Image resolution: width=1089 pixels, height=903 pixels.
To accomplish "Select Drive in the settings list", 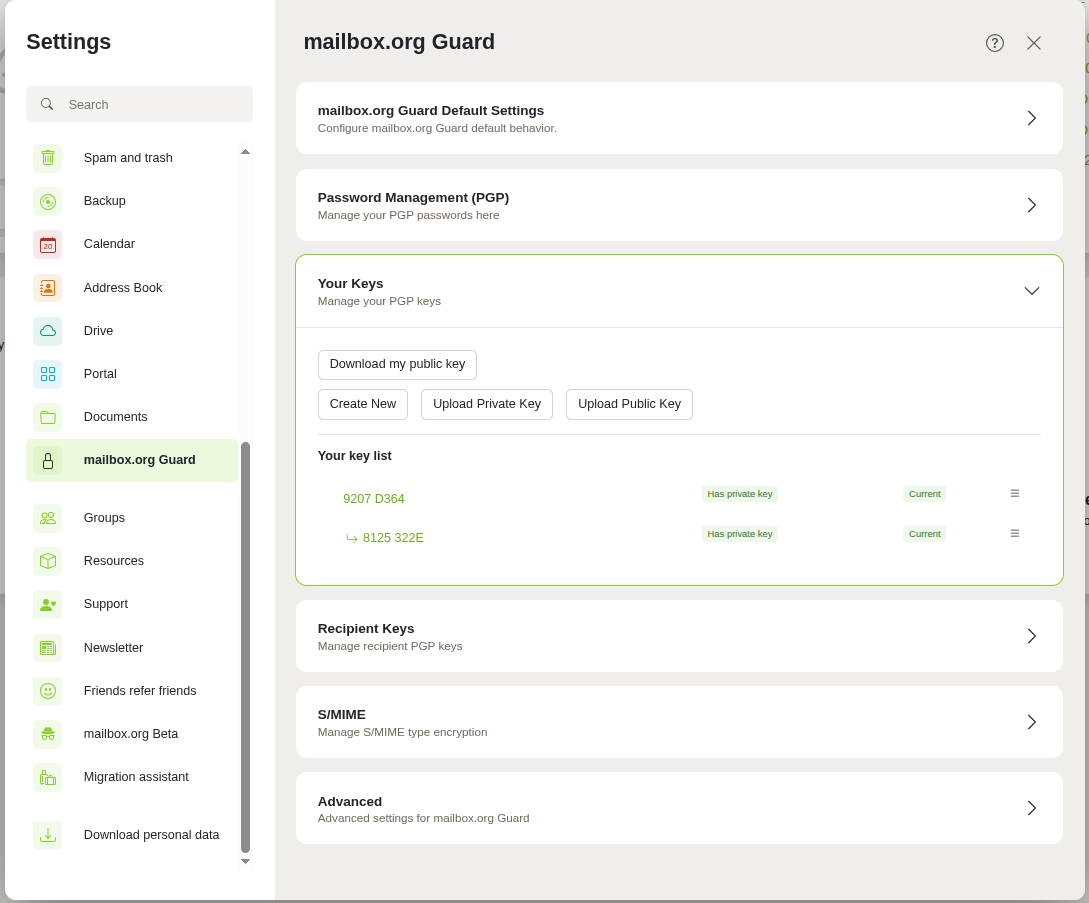I will coord(132,331).
